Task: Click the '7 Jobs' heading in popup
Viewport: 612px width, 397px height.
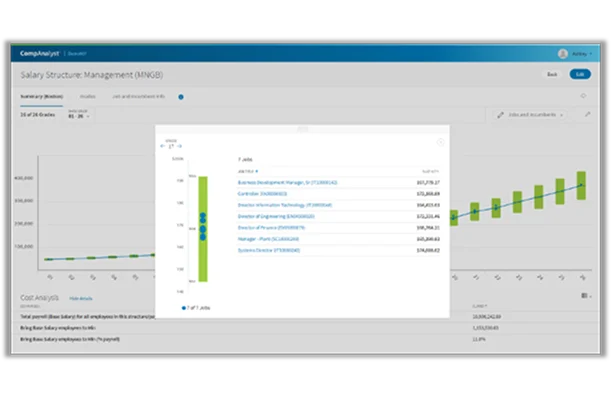Action: pos(245,160)
